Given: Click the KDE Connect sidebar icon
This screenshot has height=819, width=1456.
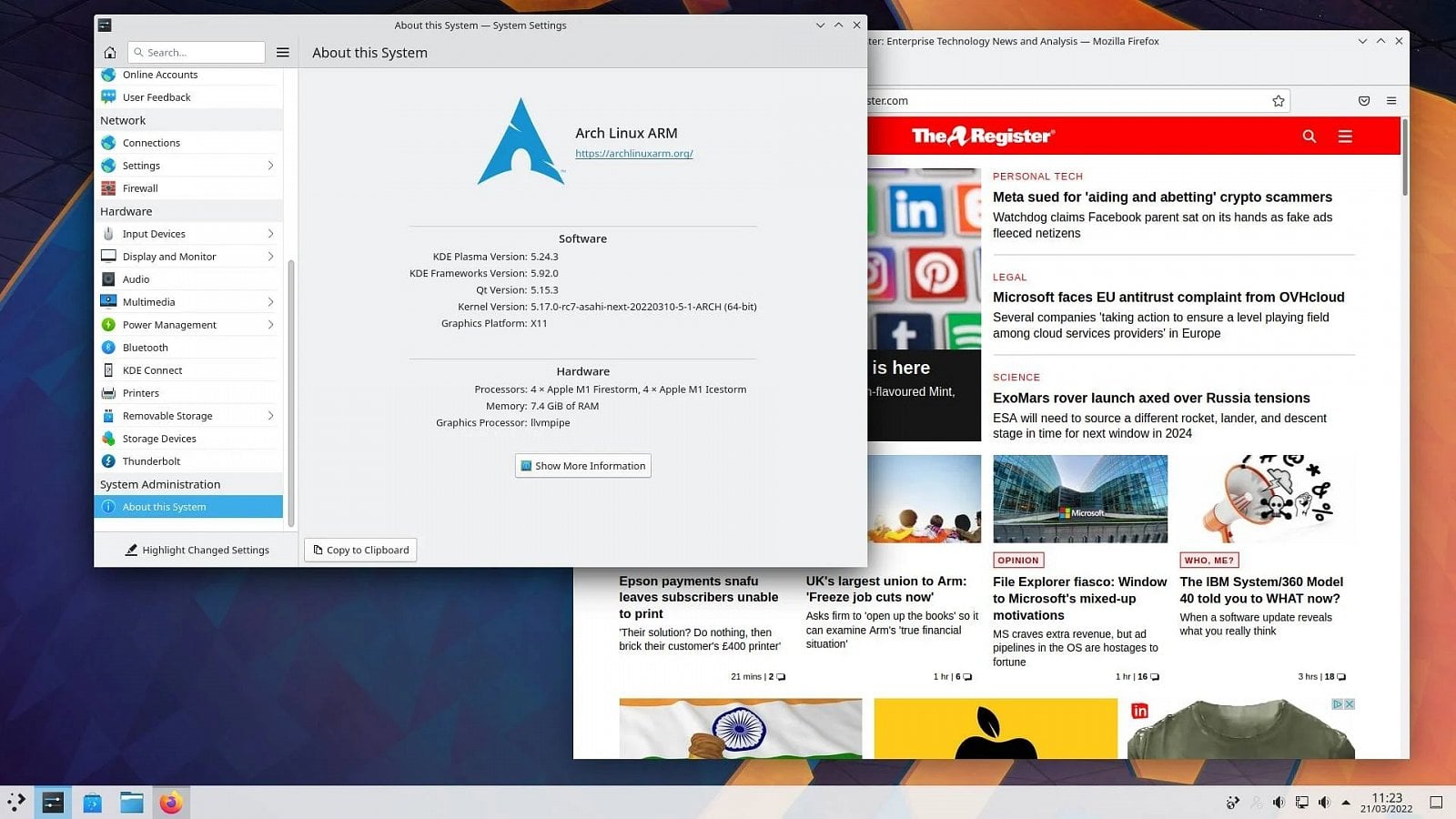Looking at the screenshot, I should (110, 369).
